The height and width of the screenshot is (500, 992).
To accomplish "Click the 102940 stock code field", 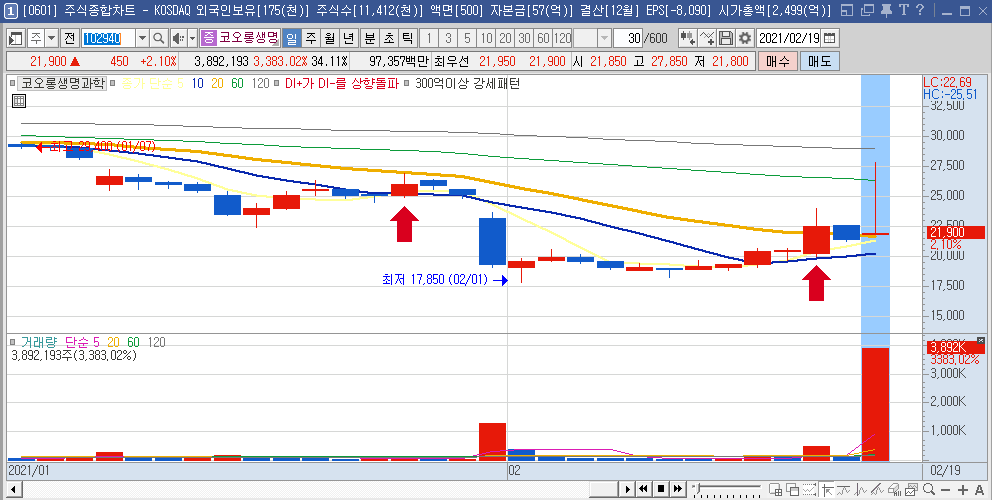I will (108, 39).
